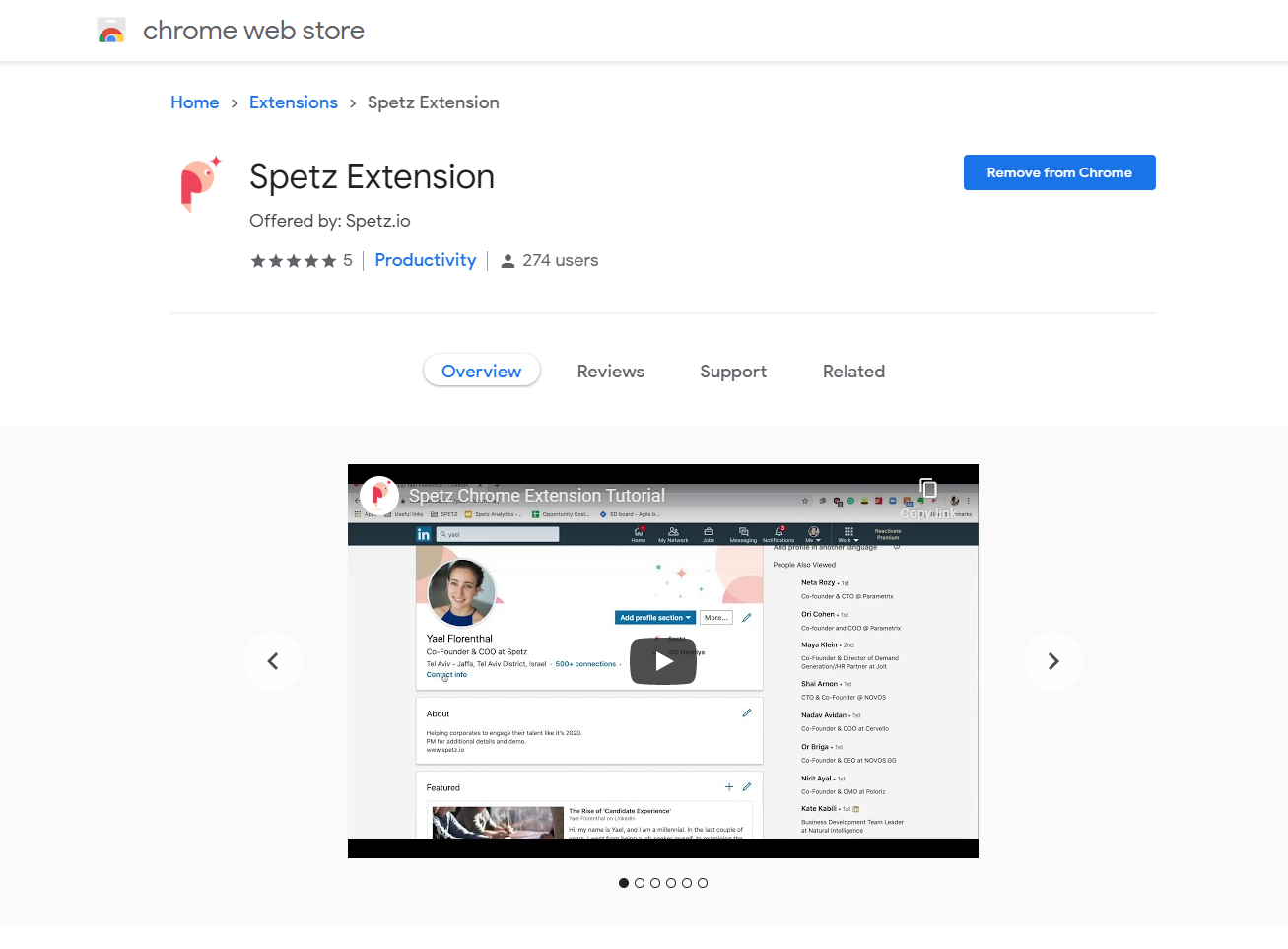The width and height of the screenshot is (1288, 949).
Task: Click the Spetz Extension bird logo
Action: [199, 185]
